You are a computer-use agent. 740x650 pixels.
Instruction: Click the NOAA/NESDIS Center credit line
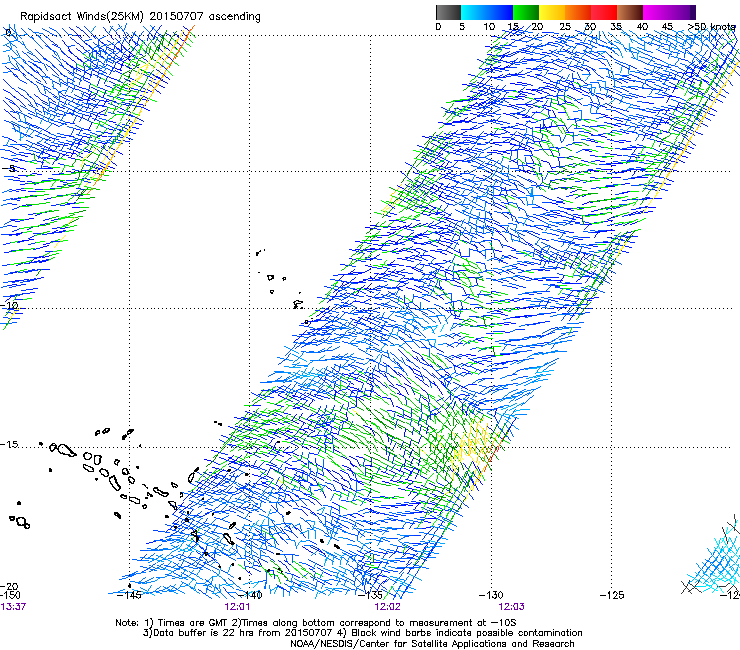pos(432,644)
